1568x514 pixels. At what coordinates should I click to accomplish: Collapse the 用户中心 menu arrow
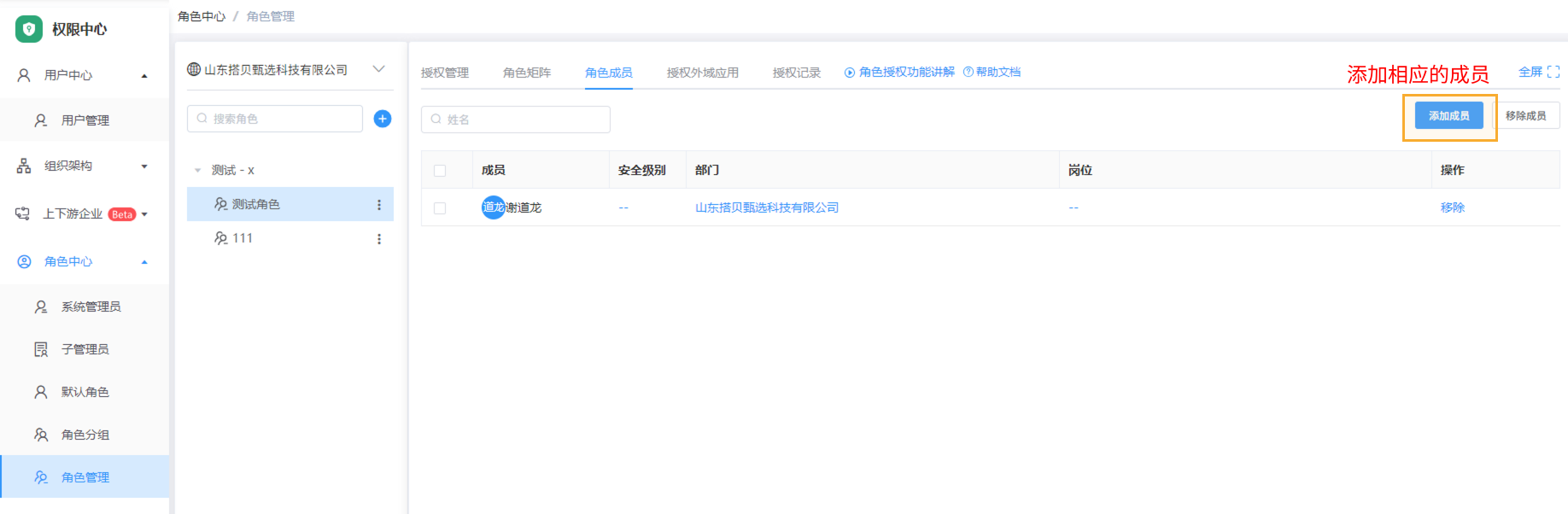(x=144, y=76)
